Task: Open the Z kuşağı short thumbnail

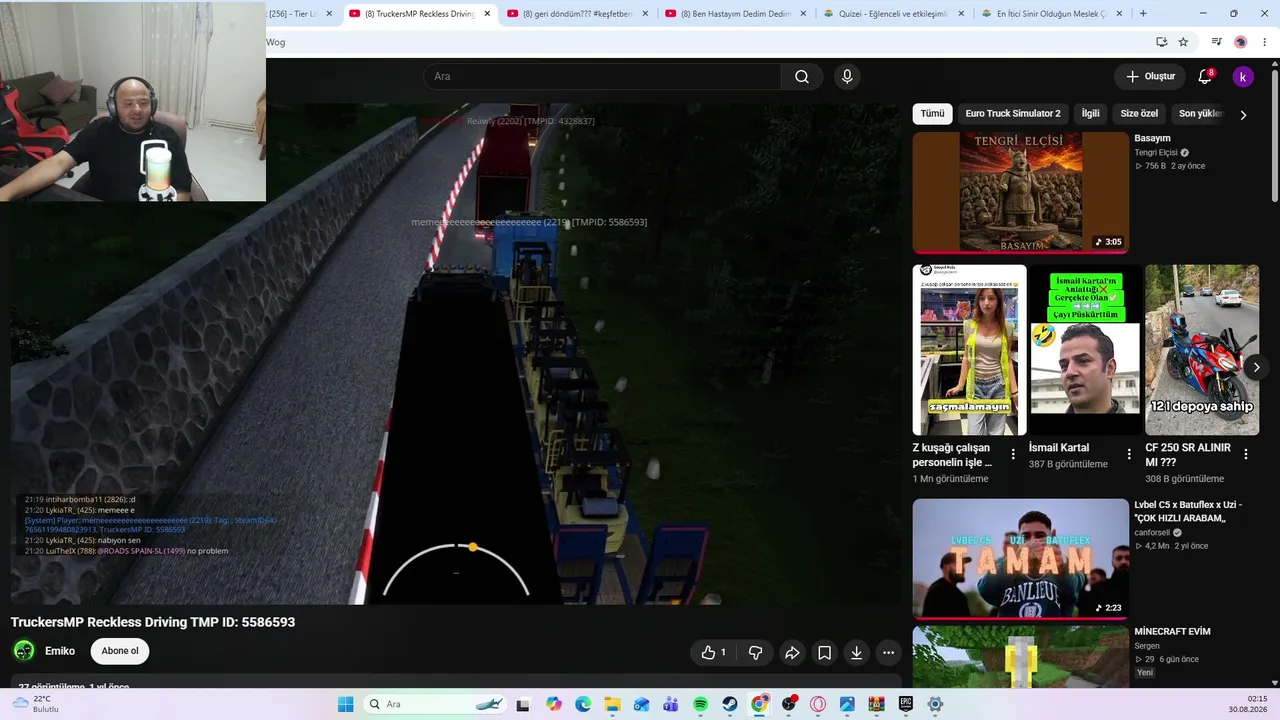Action: pyautogui.click(x=969, y=350)
